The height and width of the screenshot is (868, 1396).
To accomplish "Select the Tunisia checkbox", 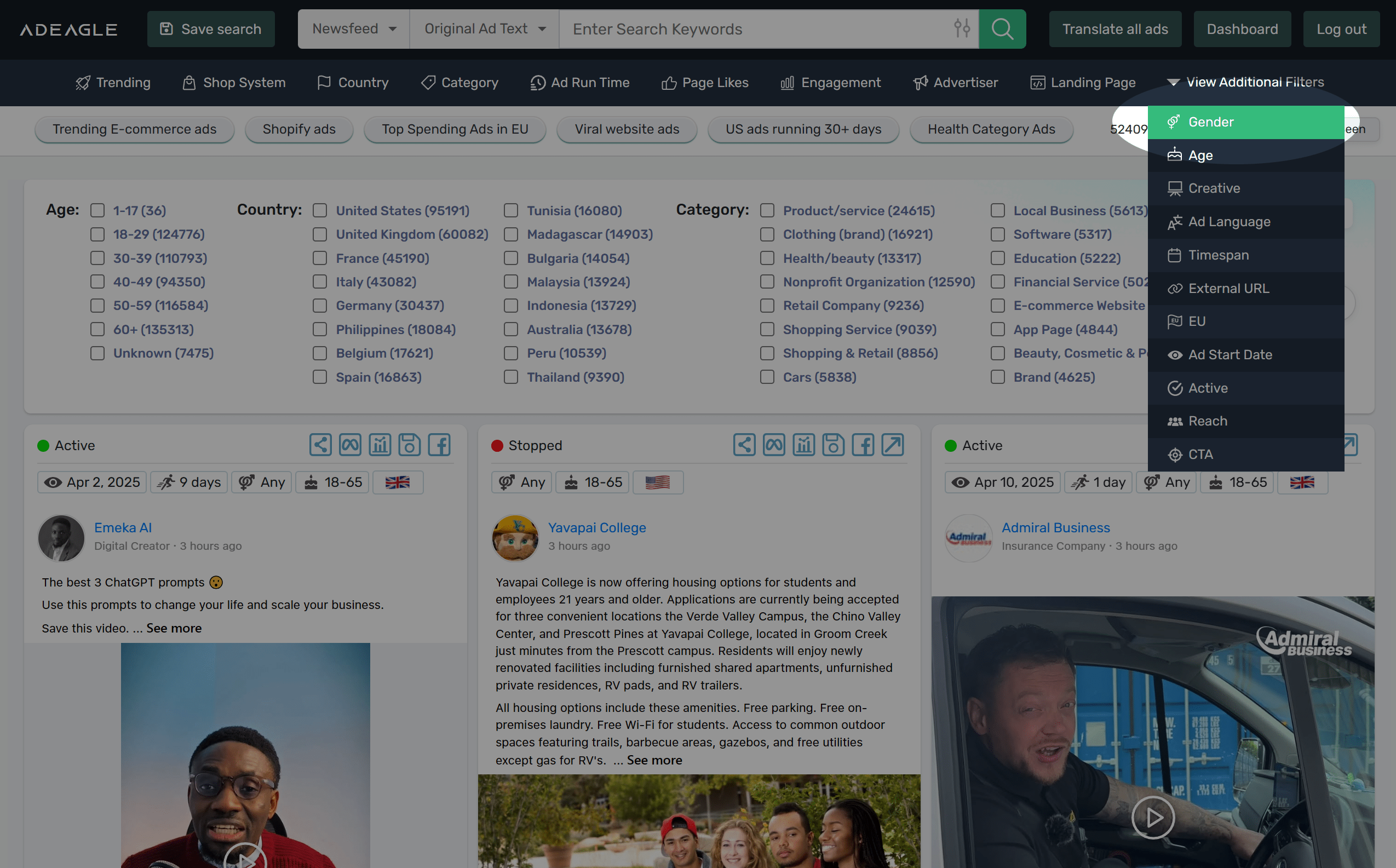I will pos(511,211).
